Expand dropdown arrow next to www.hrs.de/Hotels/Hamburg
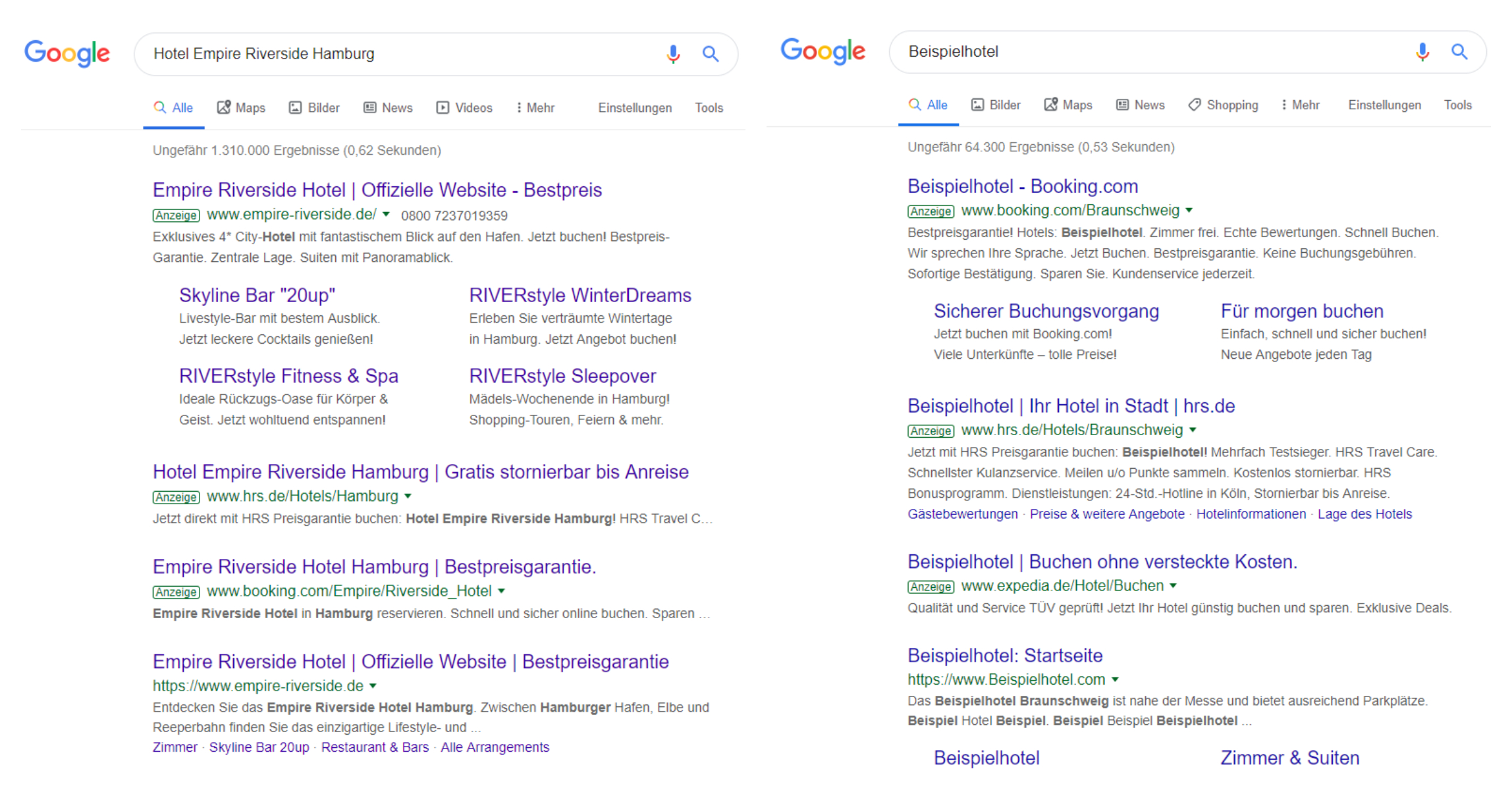This screenshot has width=1512, height=790. click(x=408, y=496)
